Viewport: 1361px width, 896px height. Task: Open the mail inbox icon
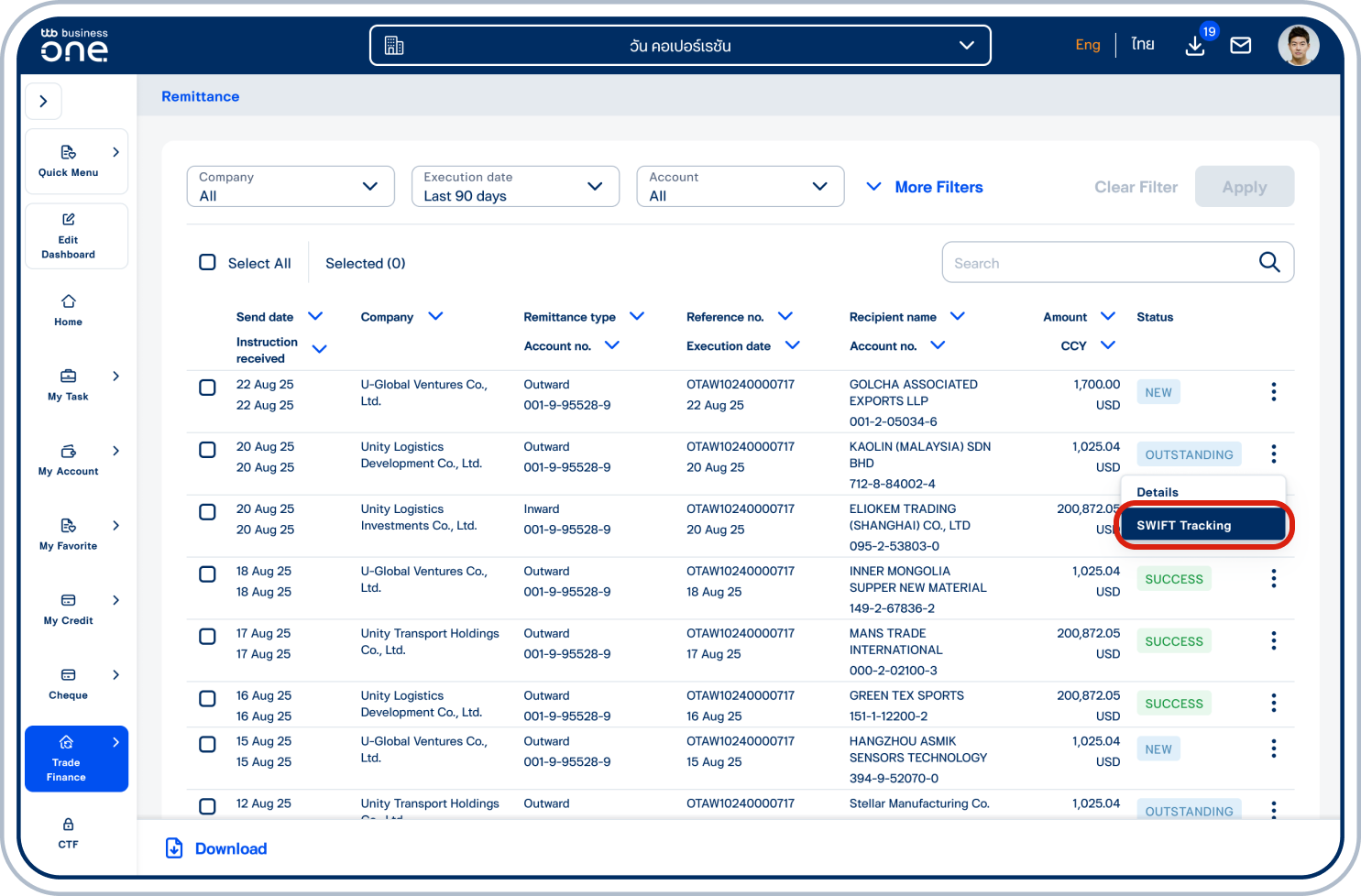click(1240, 46)
